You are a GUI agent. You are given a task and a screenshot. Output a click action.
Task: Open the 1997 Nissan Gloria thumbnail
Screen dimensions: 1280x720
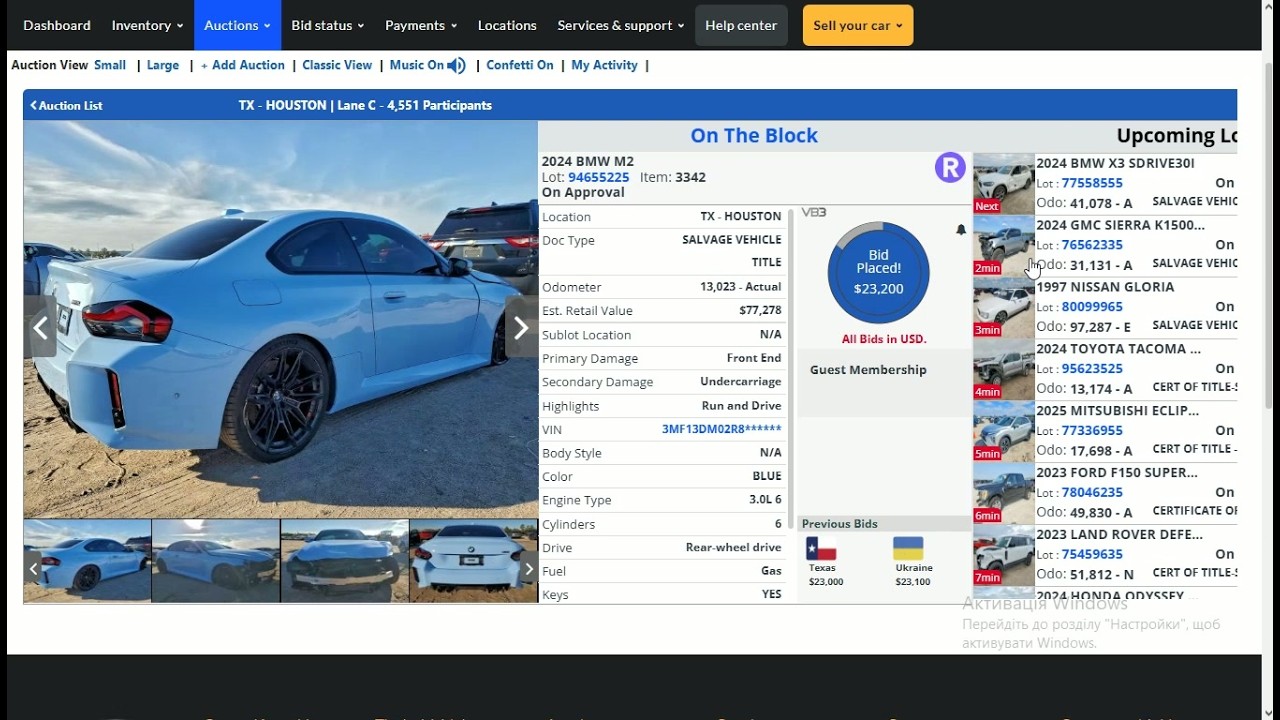click(x=1004, y=307)
